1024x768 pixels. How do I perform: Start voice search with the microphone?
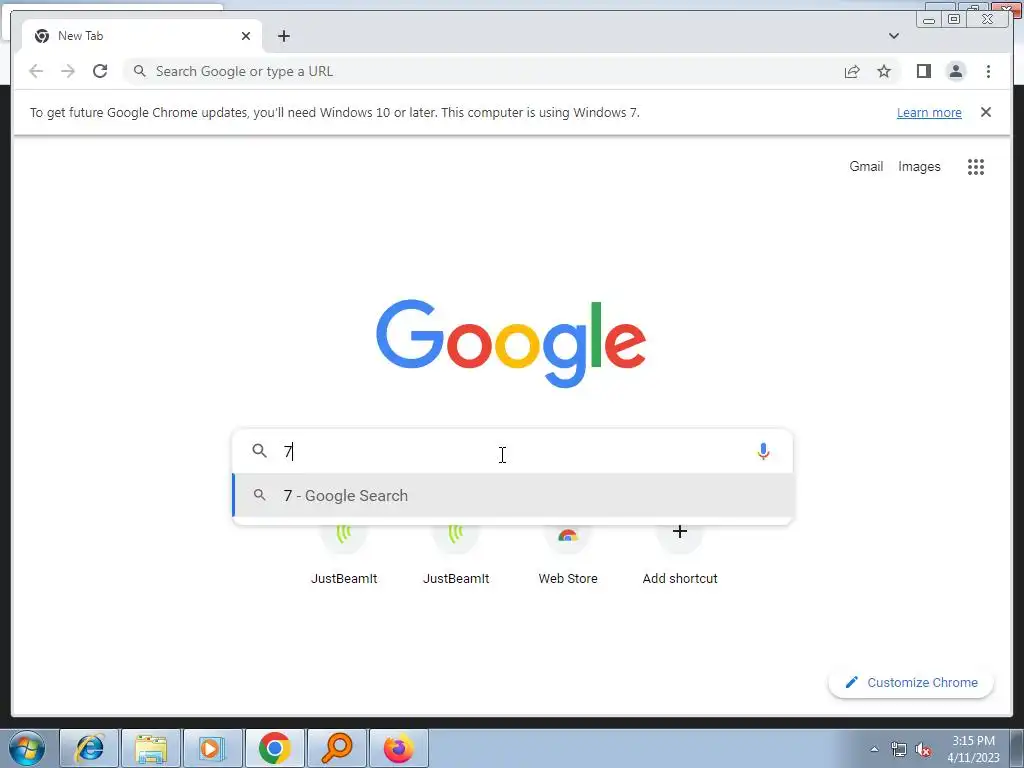(763, 451)
